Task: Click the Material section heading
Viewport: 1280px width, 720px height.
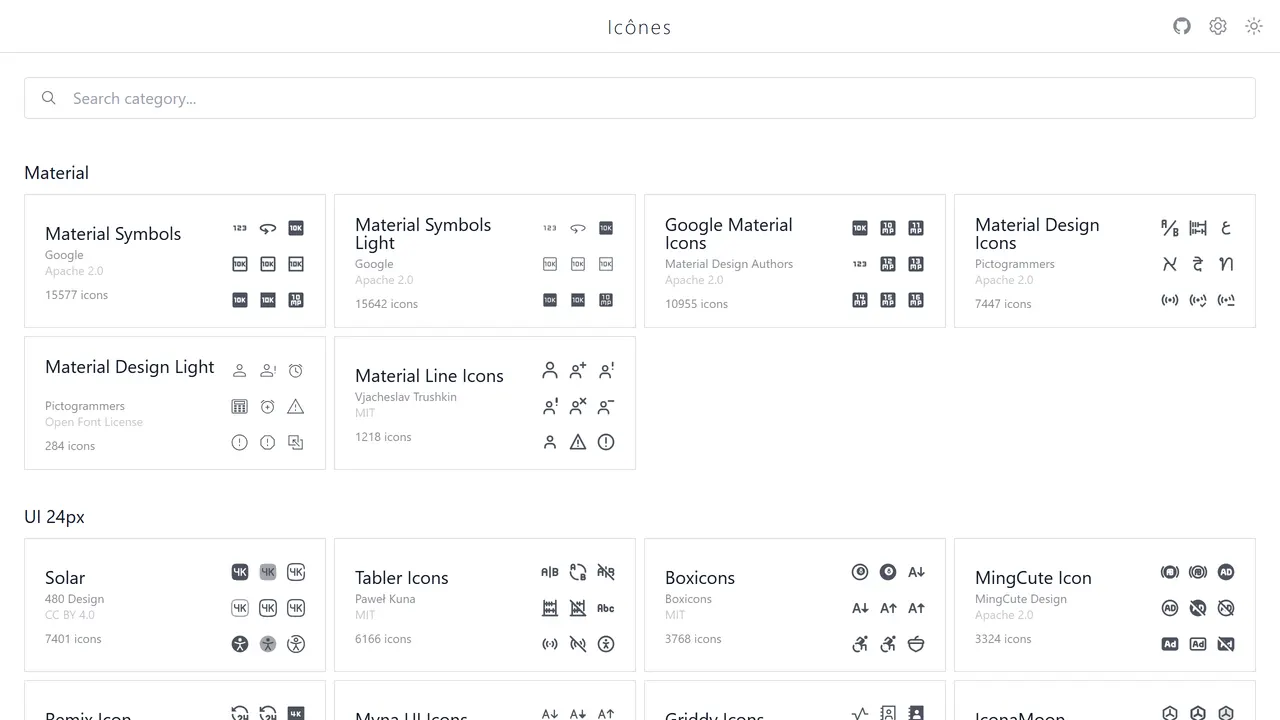Action: pos(56,173)
